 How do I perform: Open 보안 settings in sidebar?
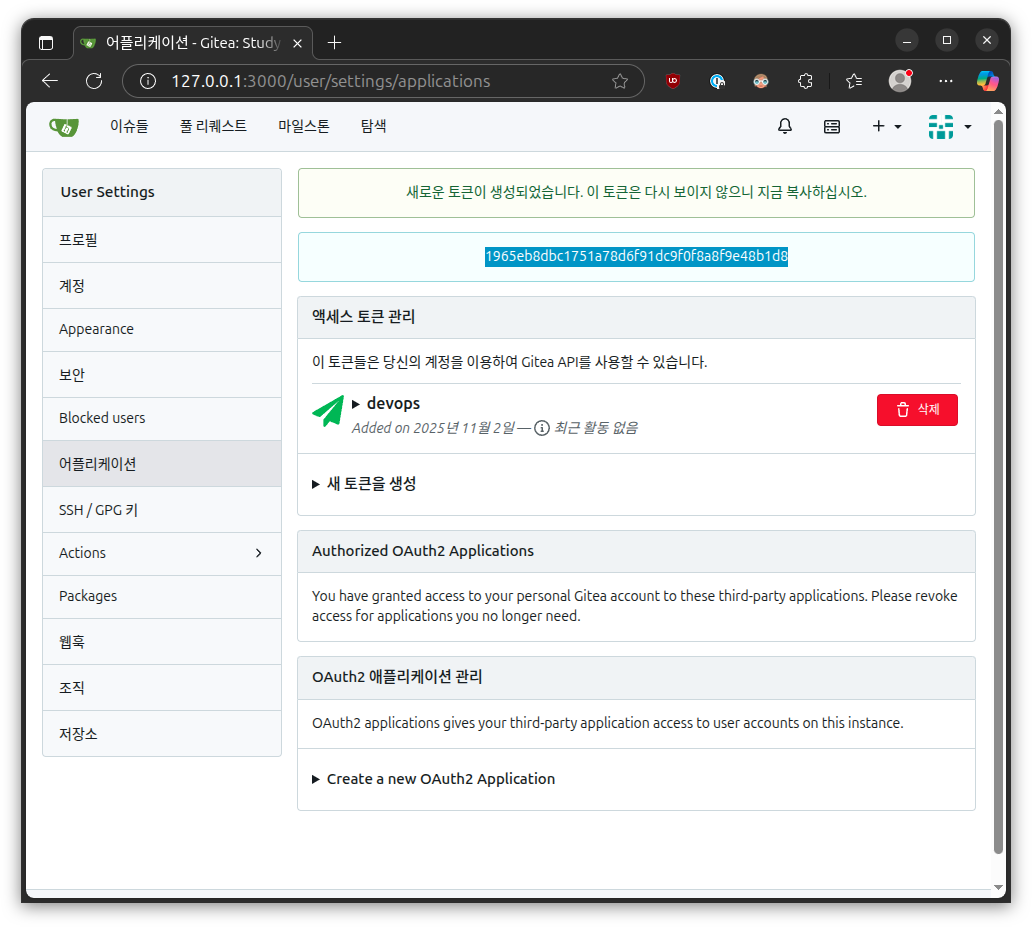[x=162, y=375]
